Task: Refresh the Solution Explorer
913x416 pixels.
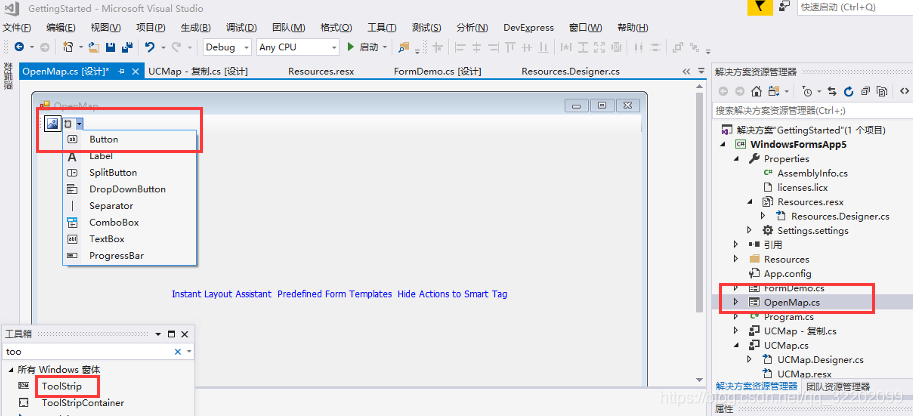Action: click(849, 91)
